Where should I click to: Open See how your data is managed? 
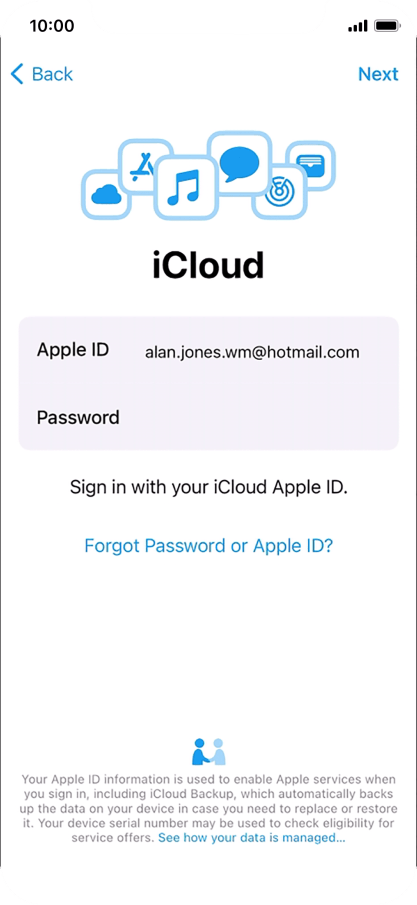pyautogui.click(x=252, y=837)
